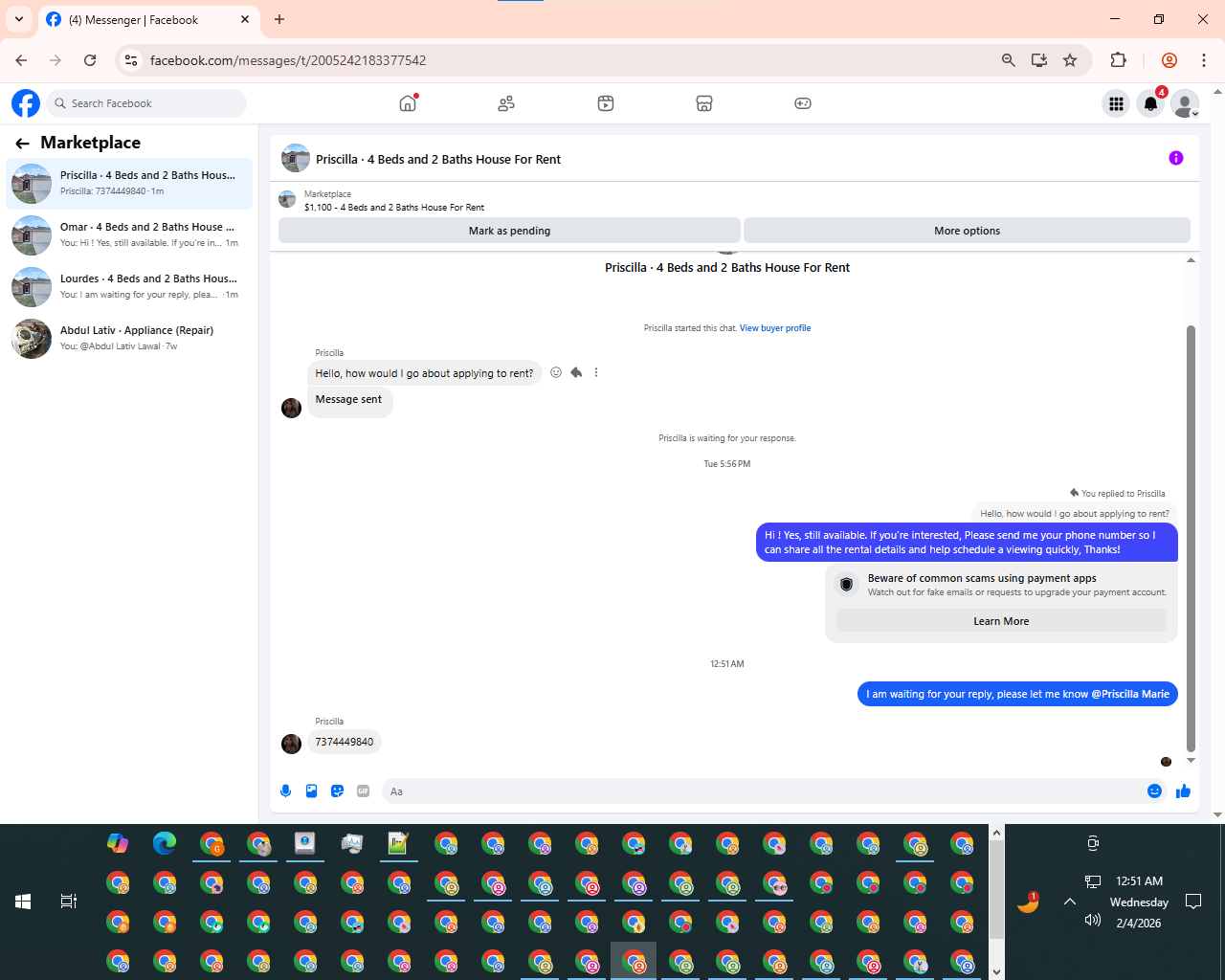The height and width of the screenshot is (980, 1225).
Task: Open the Omar conversation
Action: tap(129, 234)
